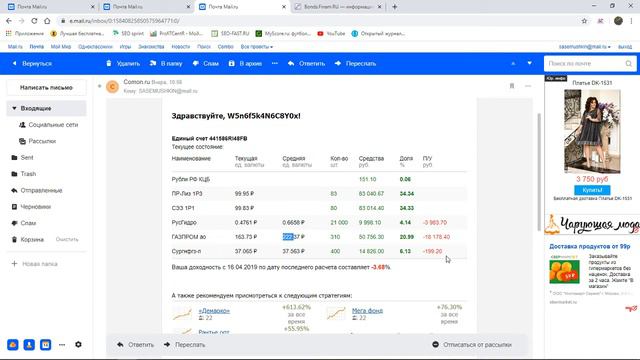Open the Спам folder in sidebar
Screen dimensions: 640x360
click(x=24, y=223)
